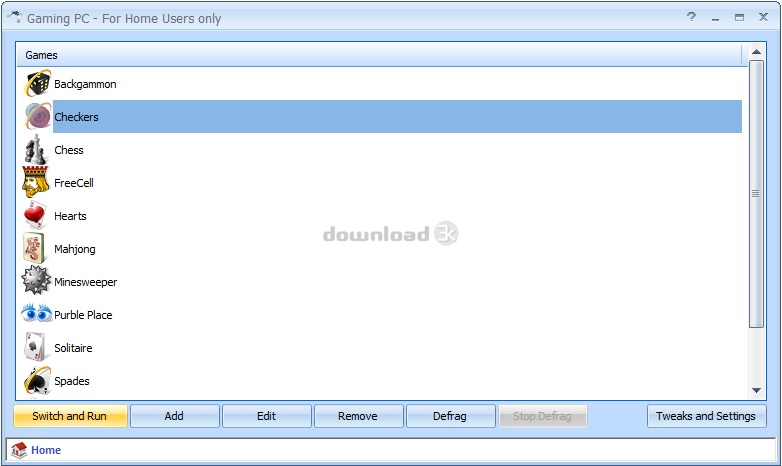Screen dimensions: 782x466
Task: Open Tweaks and Settings
Action: pos(707,416)
